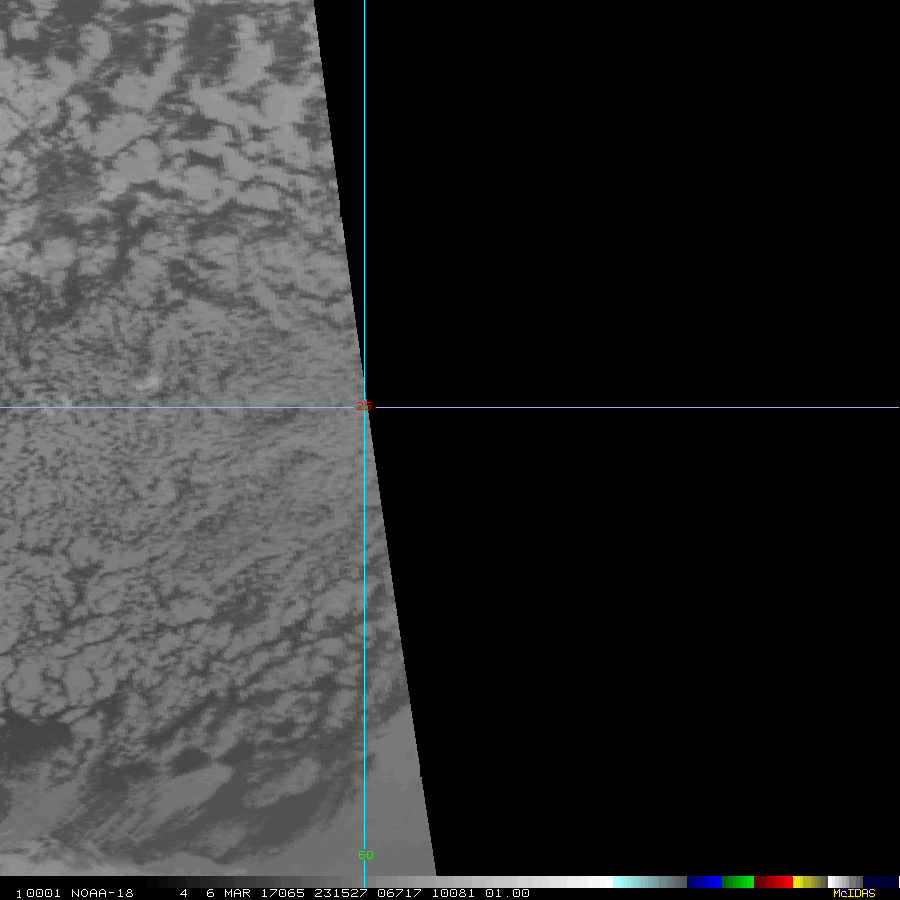Click the yellow McIDAS label
Image resolution: width=900 pixels, height=900 pixels.
point(853,893)
